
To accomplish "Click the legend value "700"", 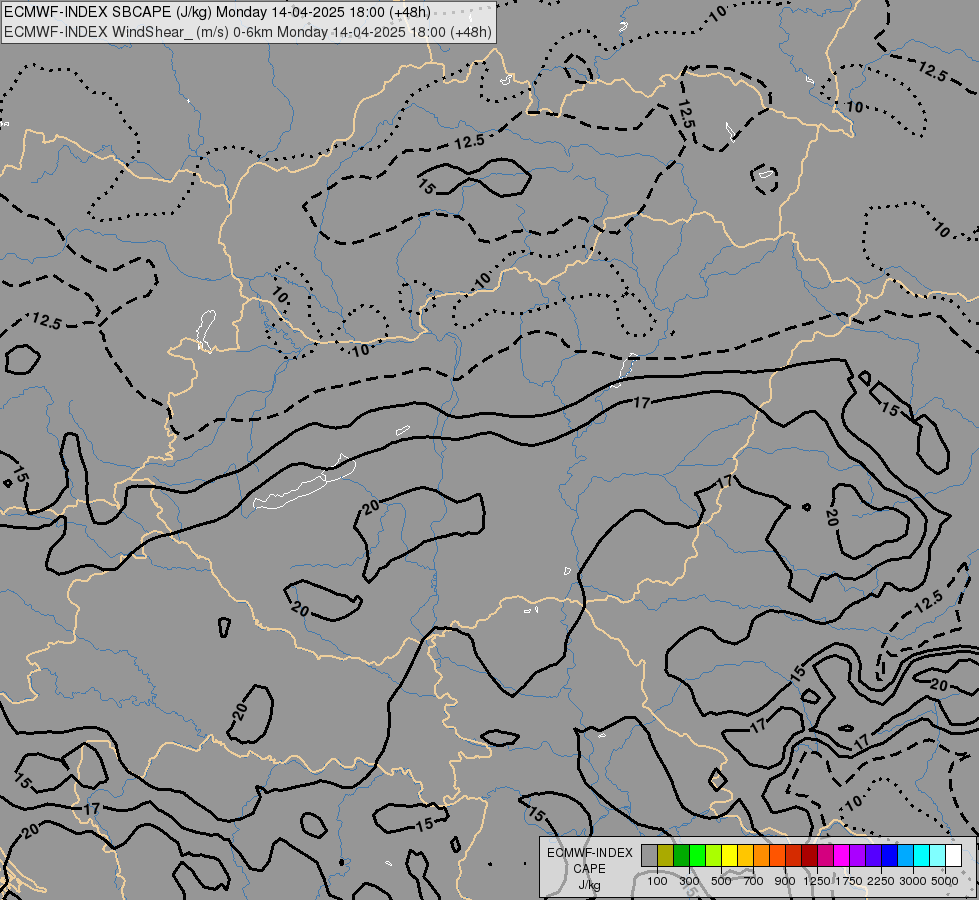I will (x=754, y=881).
